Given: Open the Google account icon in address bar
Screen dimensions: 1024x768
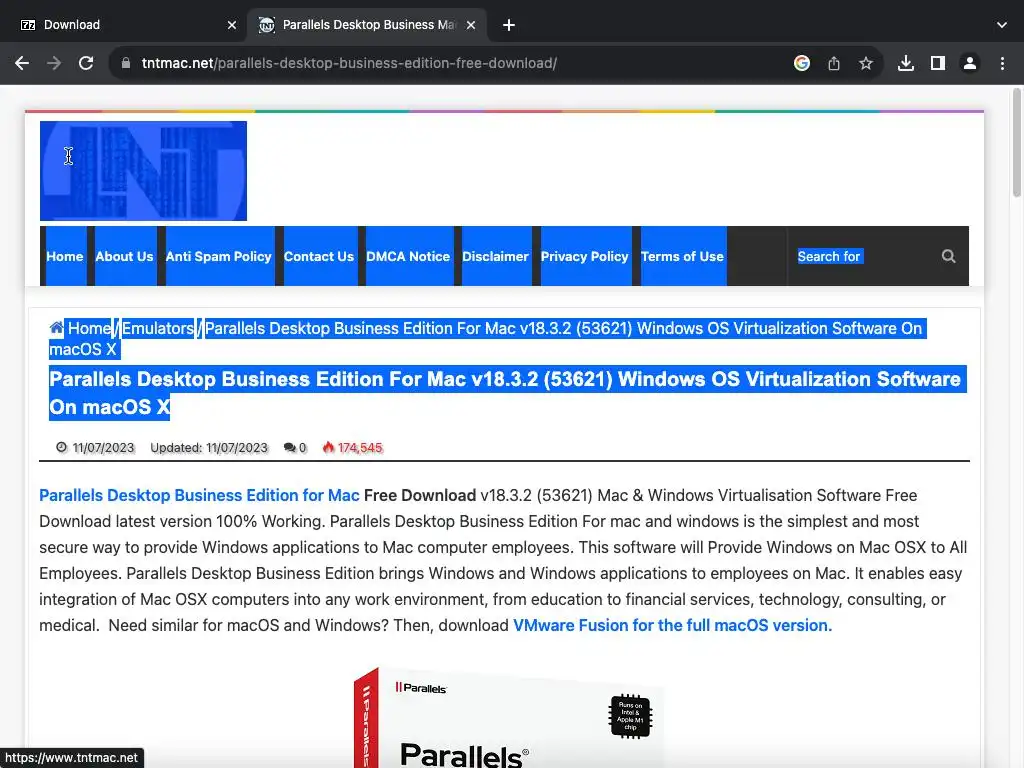Looking at the screenshot, I should pyautogui.click(x=802, y=63).
